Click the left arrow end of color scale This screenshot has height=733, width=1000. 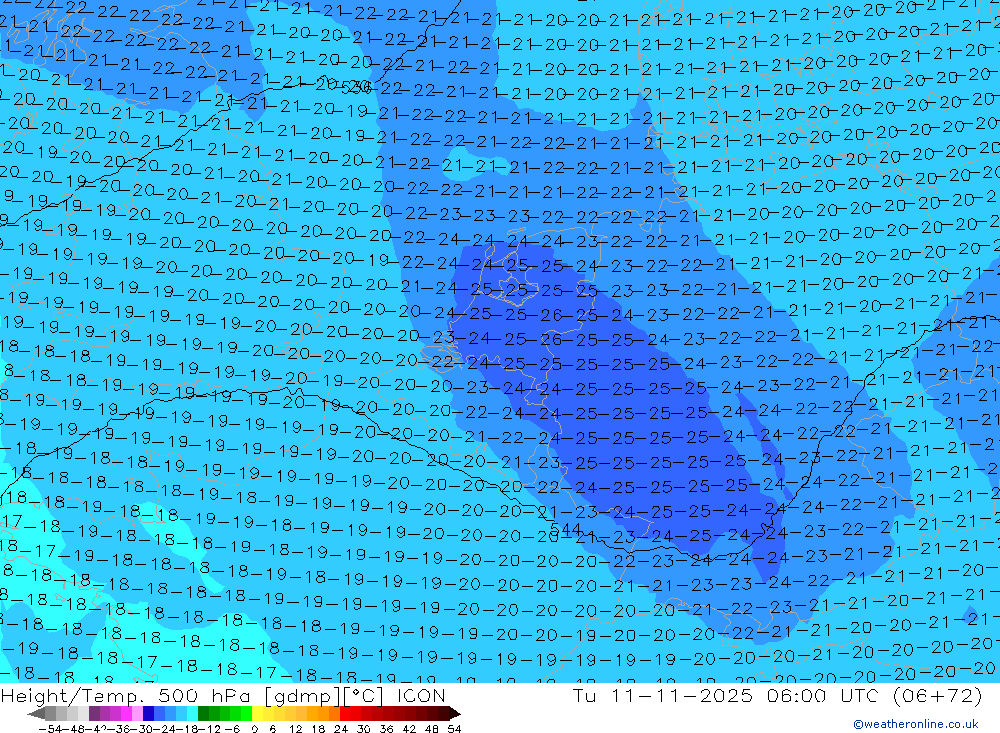click(x=36, y=714)
